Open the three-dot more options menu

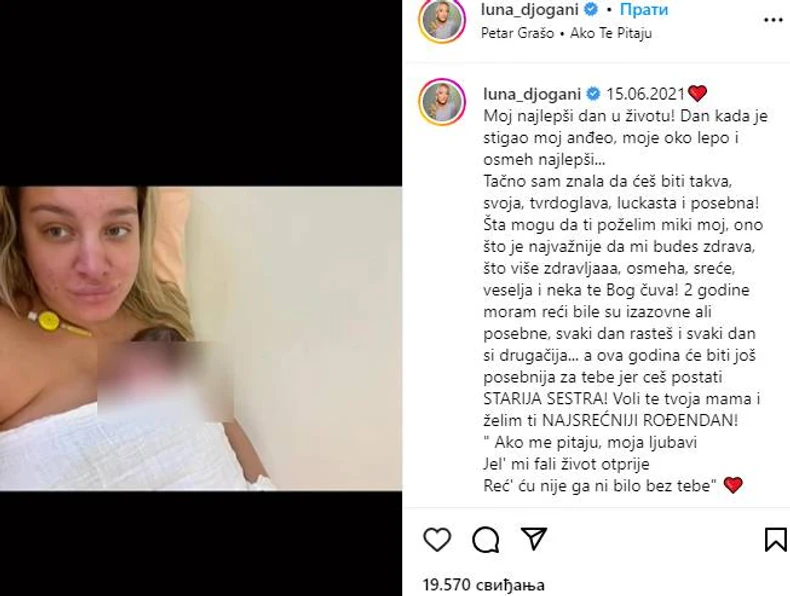(x=773, y=20)
